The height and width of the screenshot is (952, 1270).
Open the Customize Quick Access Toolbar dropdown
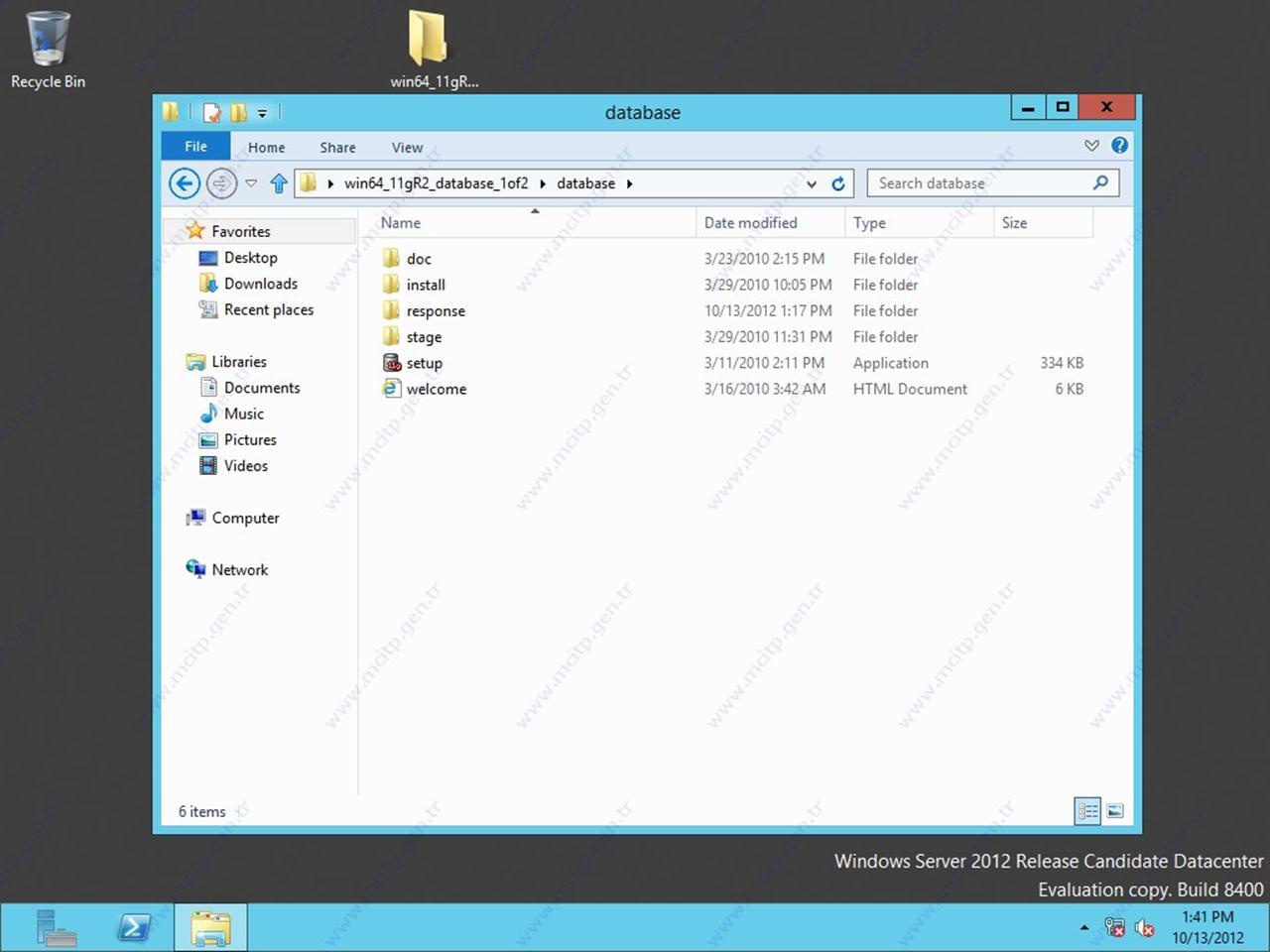pyautogui.click(x=262, y=113)
